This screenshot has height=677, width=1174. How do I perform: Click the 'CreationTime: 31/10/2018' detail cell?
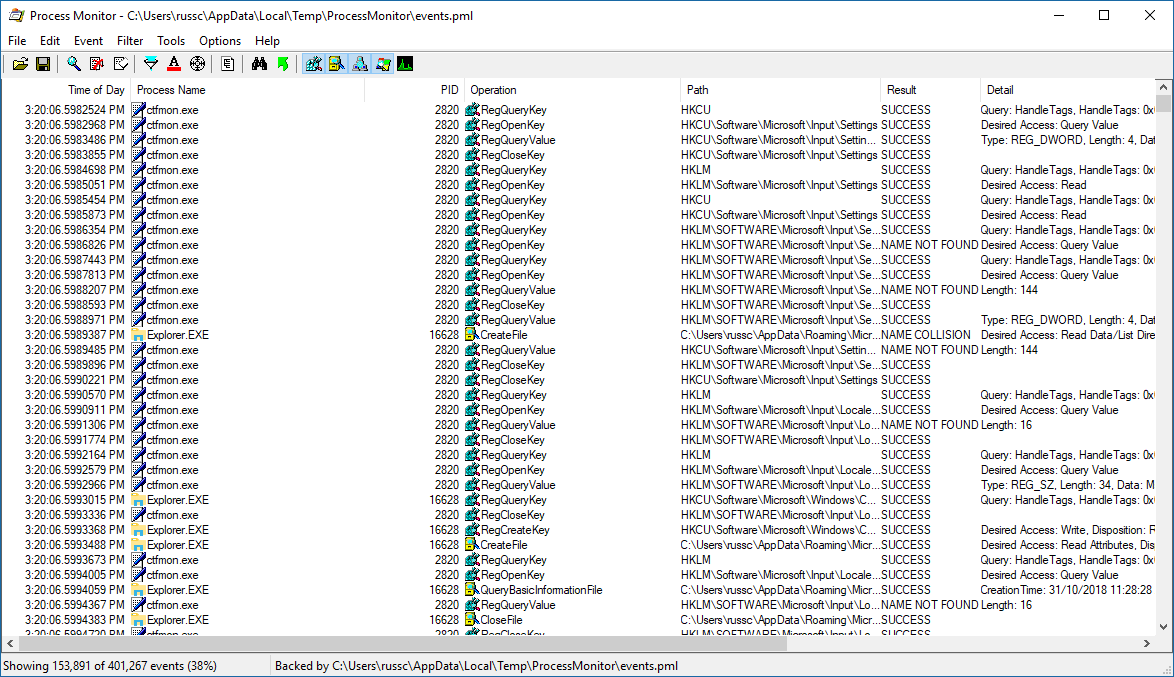pos(1066,590)
